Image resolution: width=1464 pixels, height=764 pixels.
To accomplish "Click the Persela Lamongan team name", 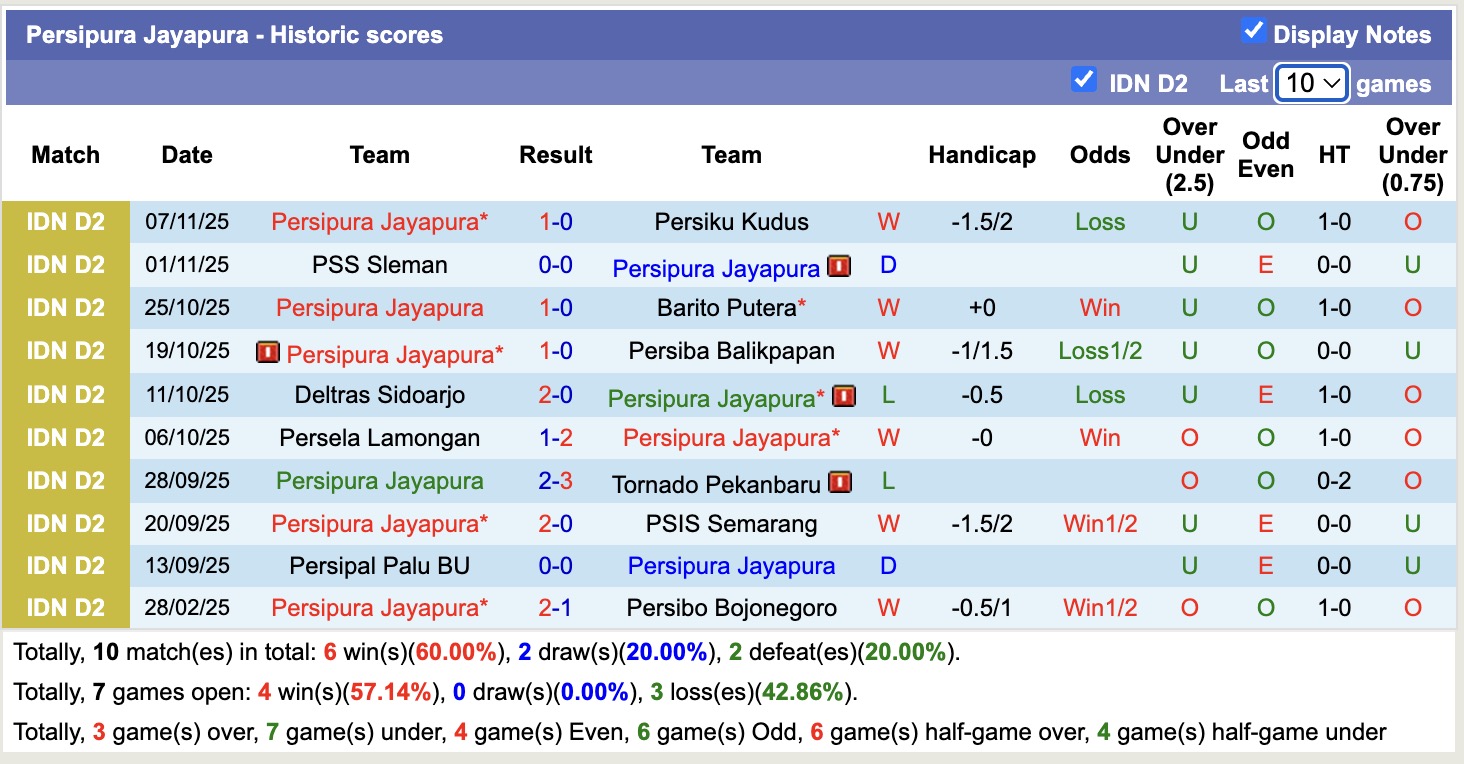I will point(379,438).
